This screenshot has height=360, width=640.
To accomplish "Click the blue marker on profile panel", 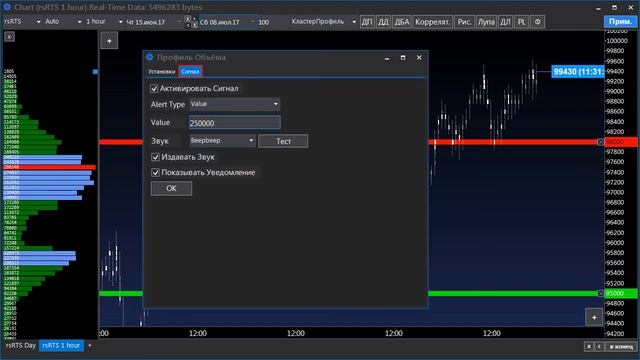I will [x=95, y=72].
